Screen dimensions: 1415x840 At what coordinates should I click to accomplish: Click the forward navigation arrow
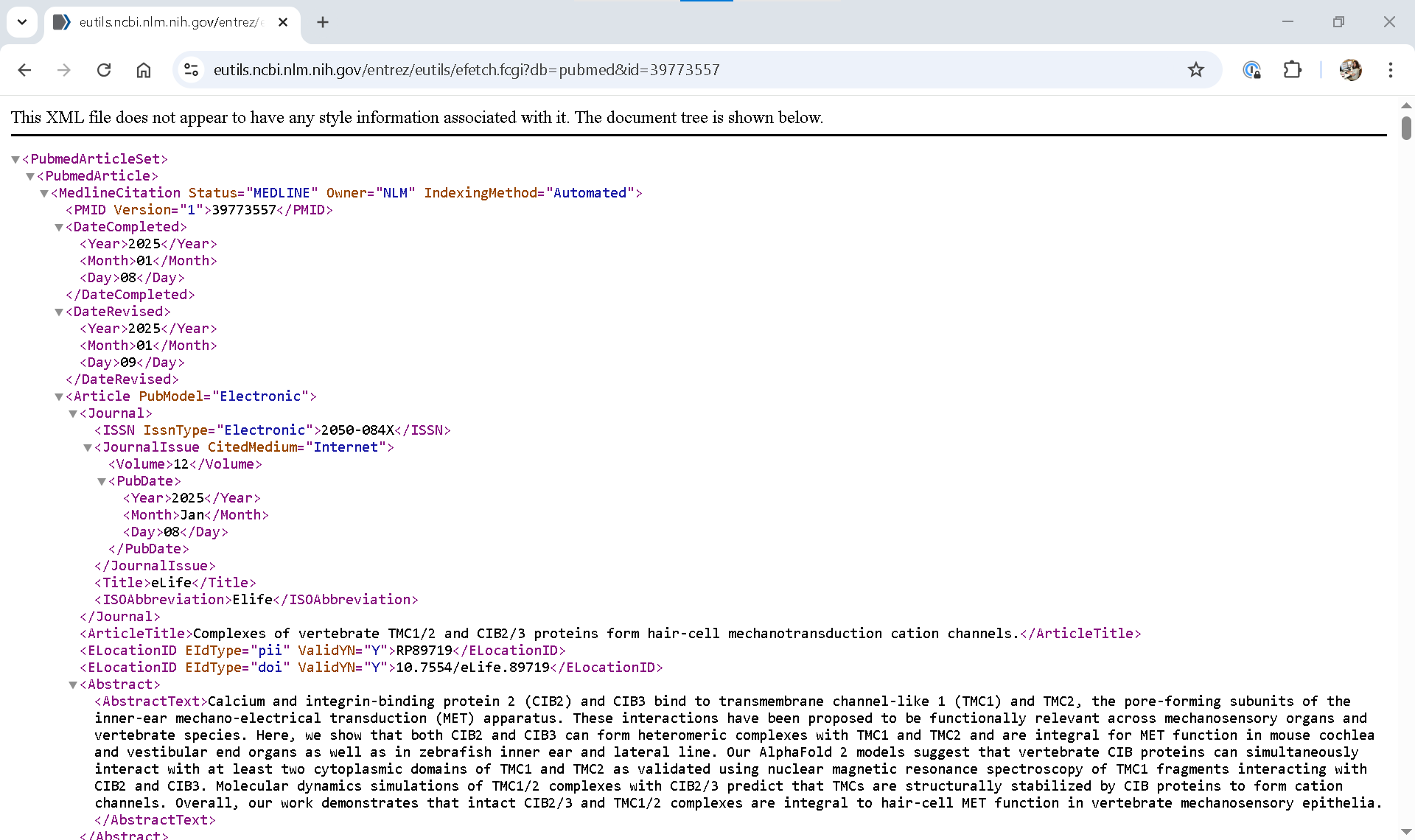point(64,70)
